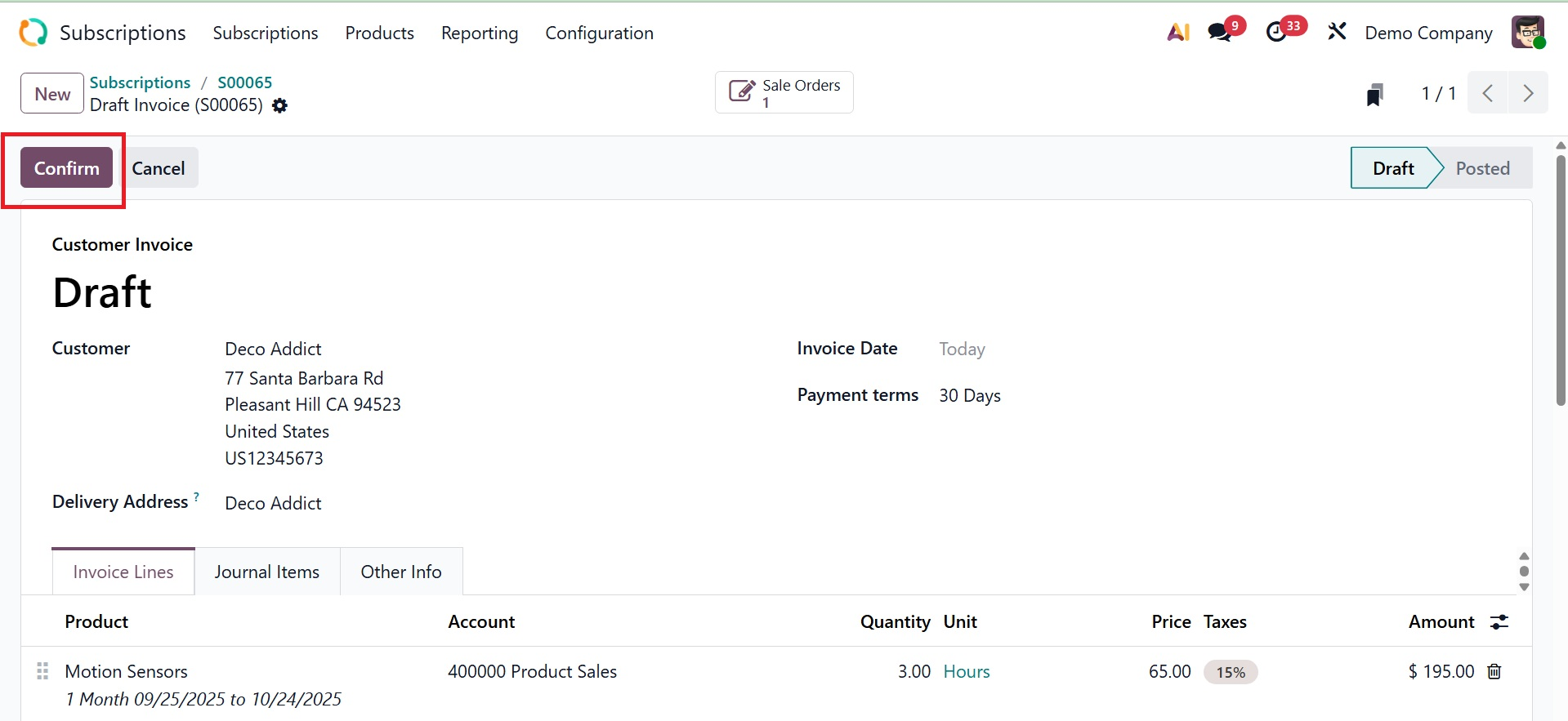Confirm the draft invoice
The height and width of the screenshot is (721, 1568).
pyautogui.click(x=66, y=168)
